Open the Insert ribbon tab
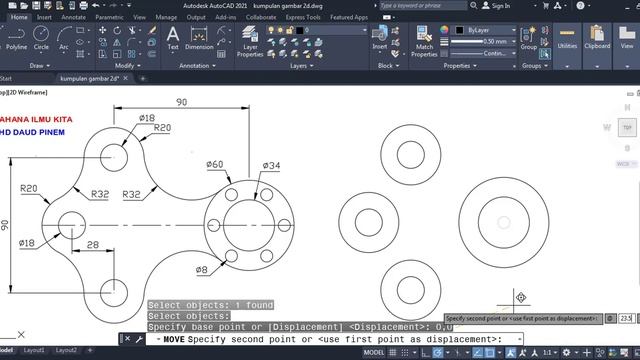 pyautogui.click(x=44, y=17)
